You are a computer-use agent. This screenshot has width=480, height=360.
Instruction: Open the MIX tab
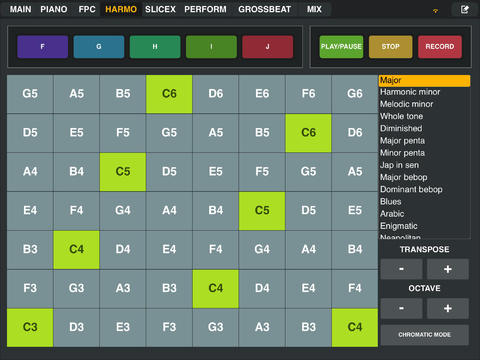[x=314, y=9]
